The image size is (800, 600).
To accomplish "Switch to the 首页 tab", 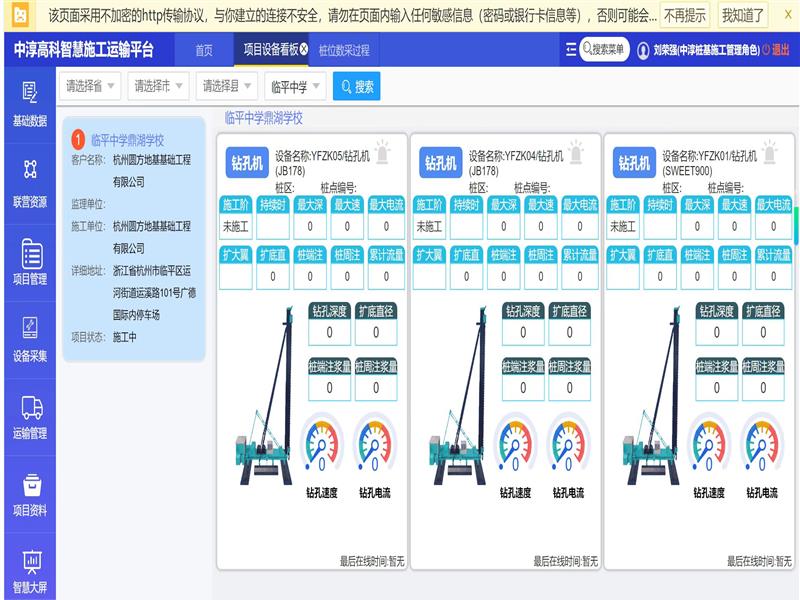I will pos(204,50).
